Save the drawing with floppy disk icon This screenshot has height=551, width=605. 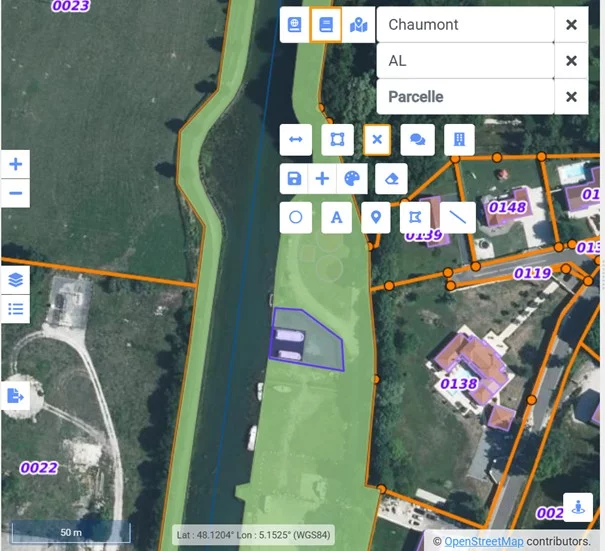point(294,178)
